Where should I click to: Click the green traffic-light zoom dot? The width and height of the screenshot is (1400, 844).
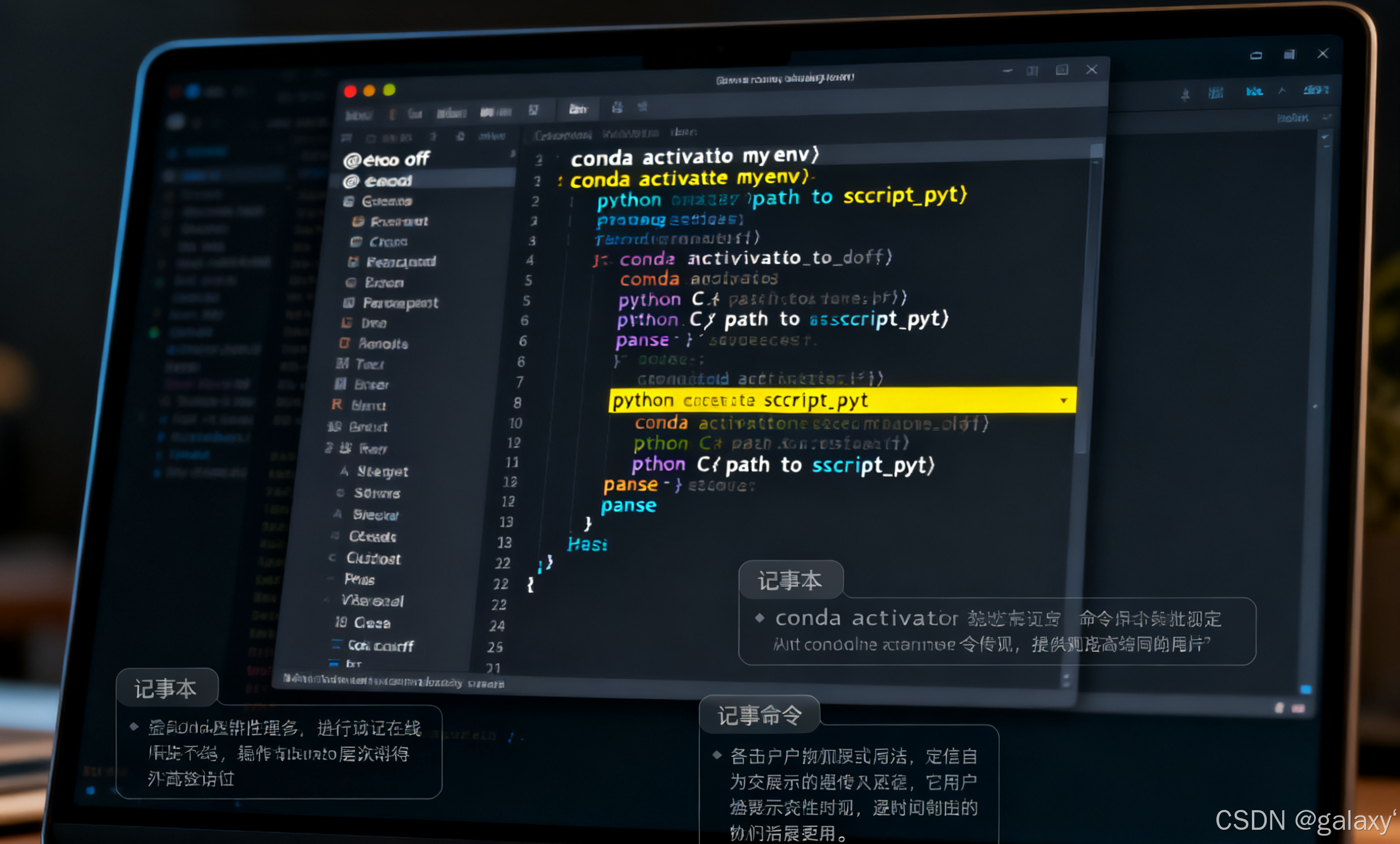pyautogui.click(x=389, y=90)
